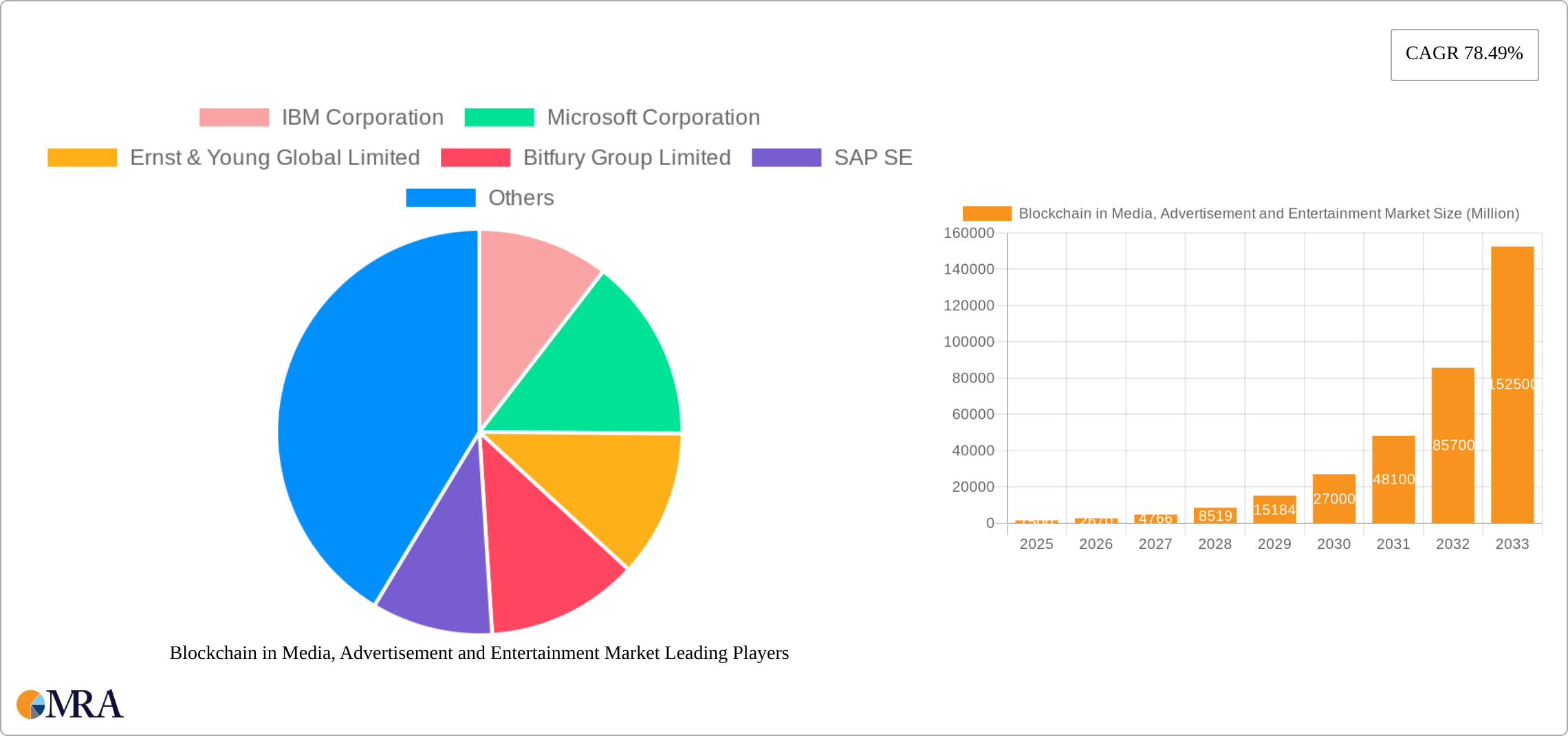Click the 140000 y-axis value
The width and height of the screenshot is (1568, 736).
(969, 270)
